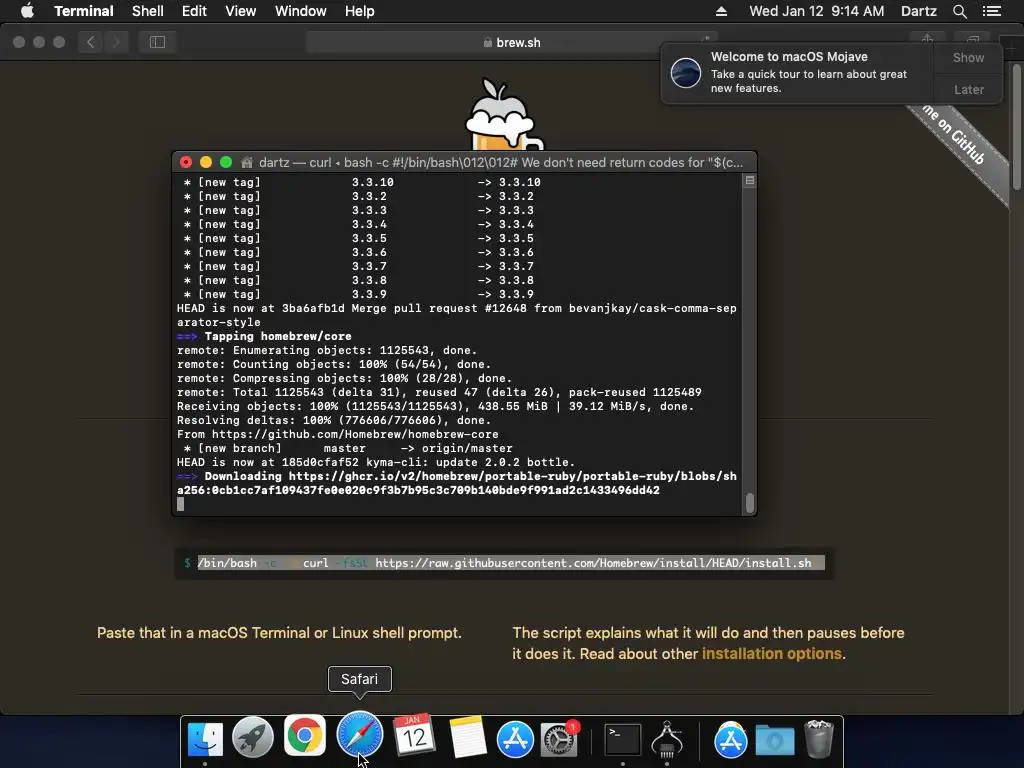Viewport: 1024px width, 768px height.
Task: Close the Terminal window red button
Action: pos(186,162)
